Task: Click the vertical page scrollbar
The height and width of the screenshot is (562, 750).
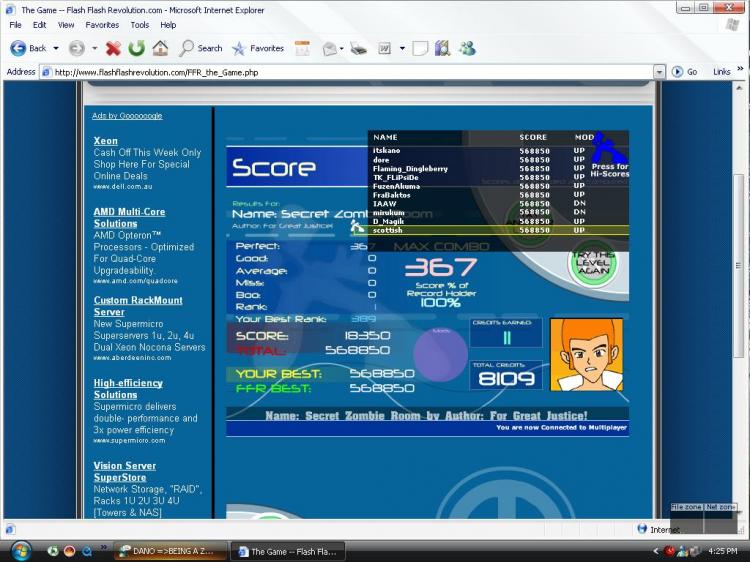Action: [739, 265]
